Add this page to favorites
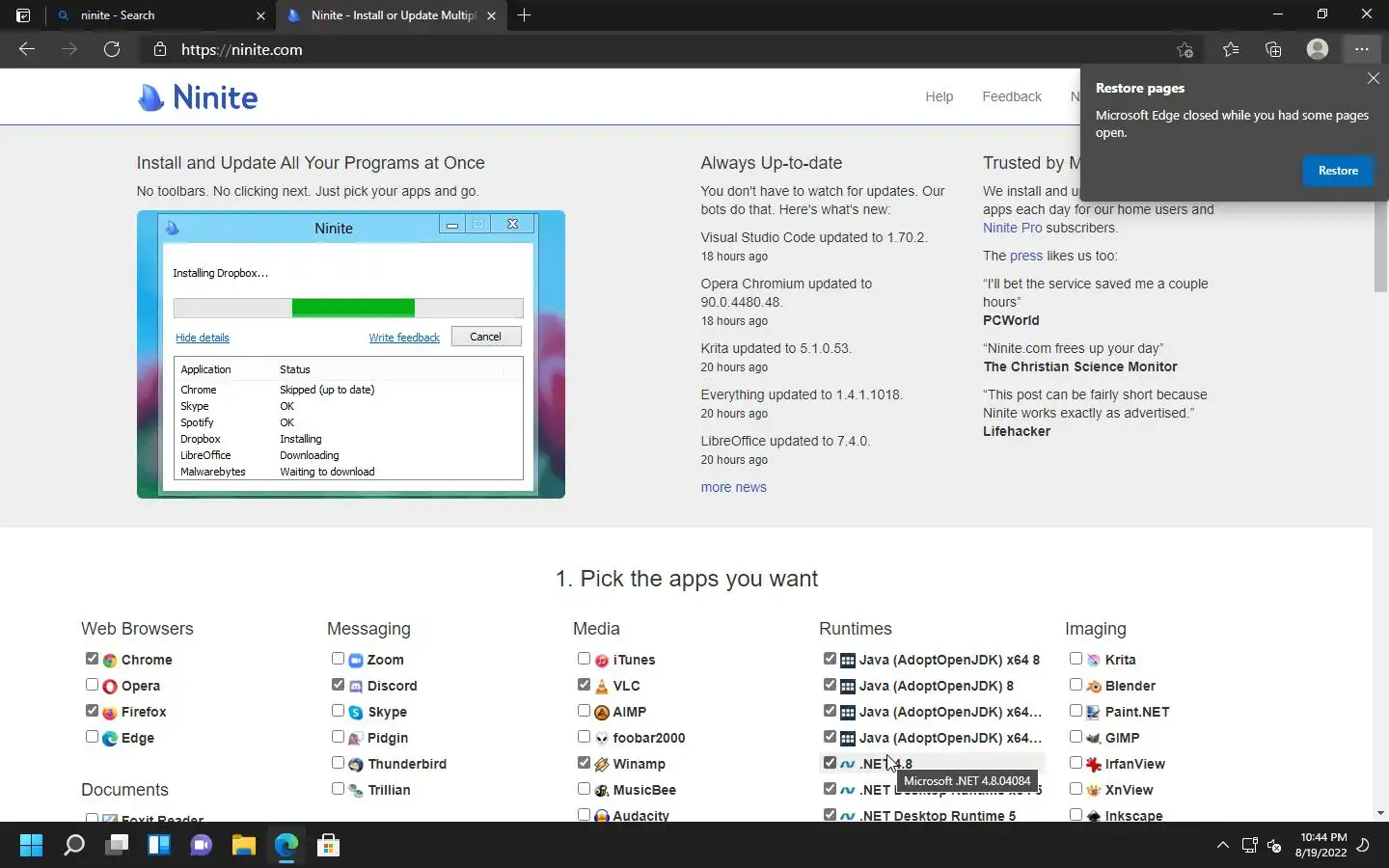This screenshot has width=1389, height=868. pos(1185,49)
